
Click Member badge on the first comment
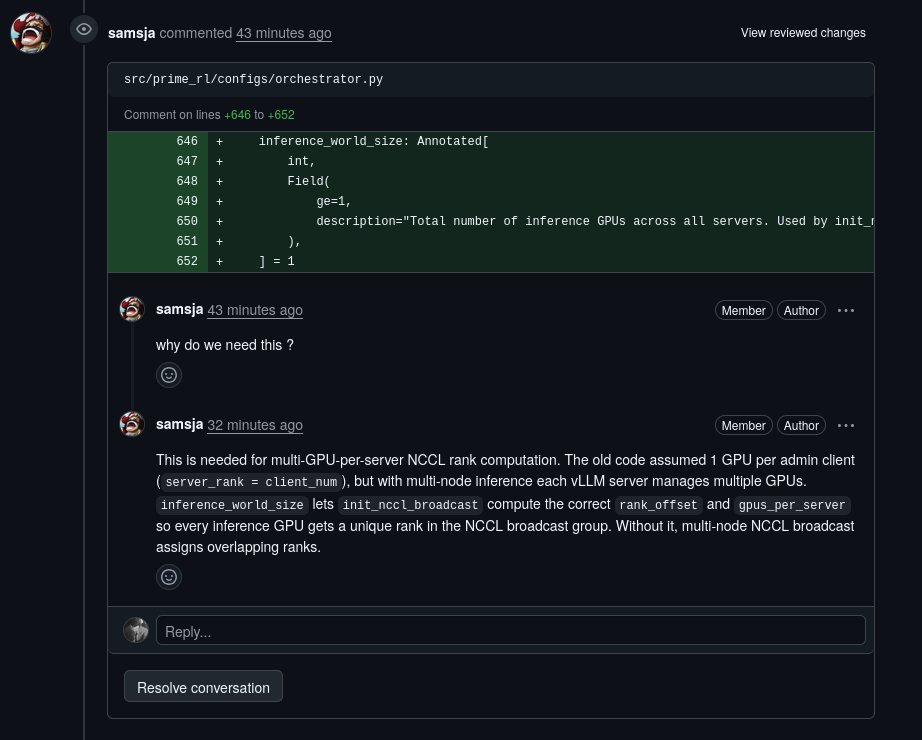click(x=743, y=311)
